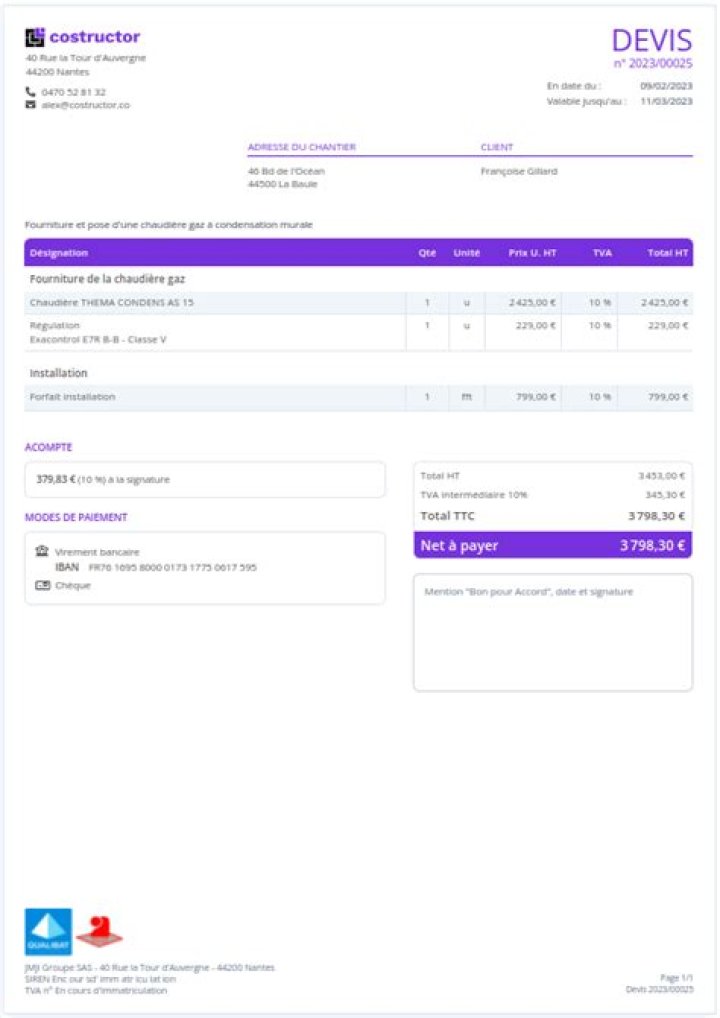Image resolution: width=720 pixels, height=1018 pixels.
Task: Open the alex@costructor.co email address
Action: 85,104
